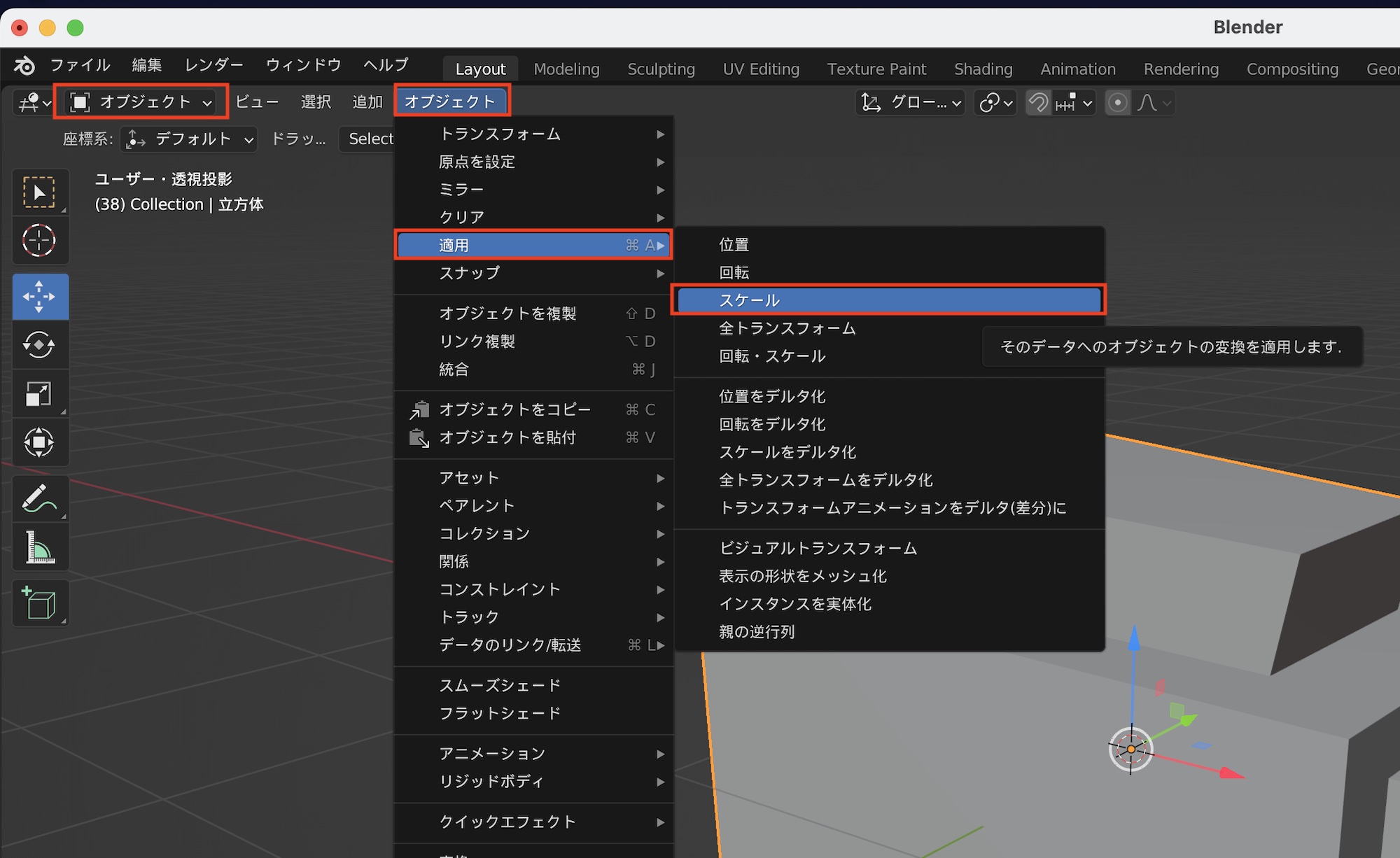Open the pivot point dropdown

[x=995, y=103]
